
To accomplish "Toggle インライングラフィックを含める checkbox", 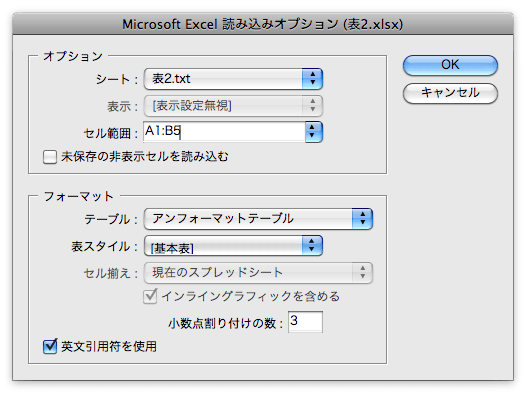I will tap(150, 296).
